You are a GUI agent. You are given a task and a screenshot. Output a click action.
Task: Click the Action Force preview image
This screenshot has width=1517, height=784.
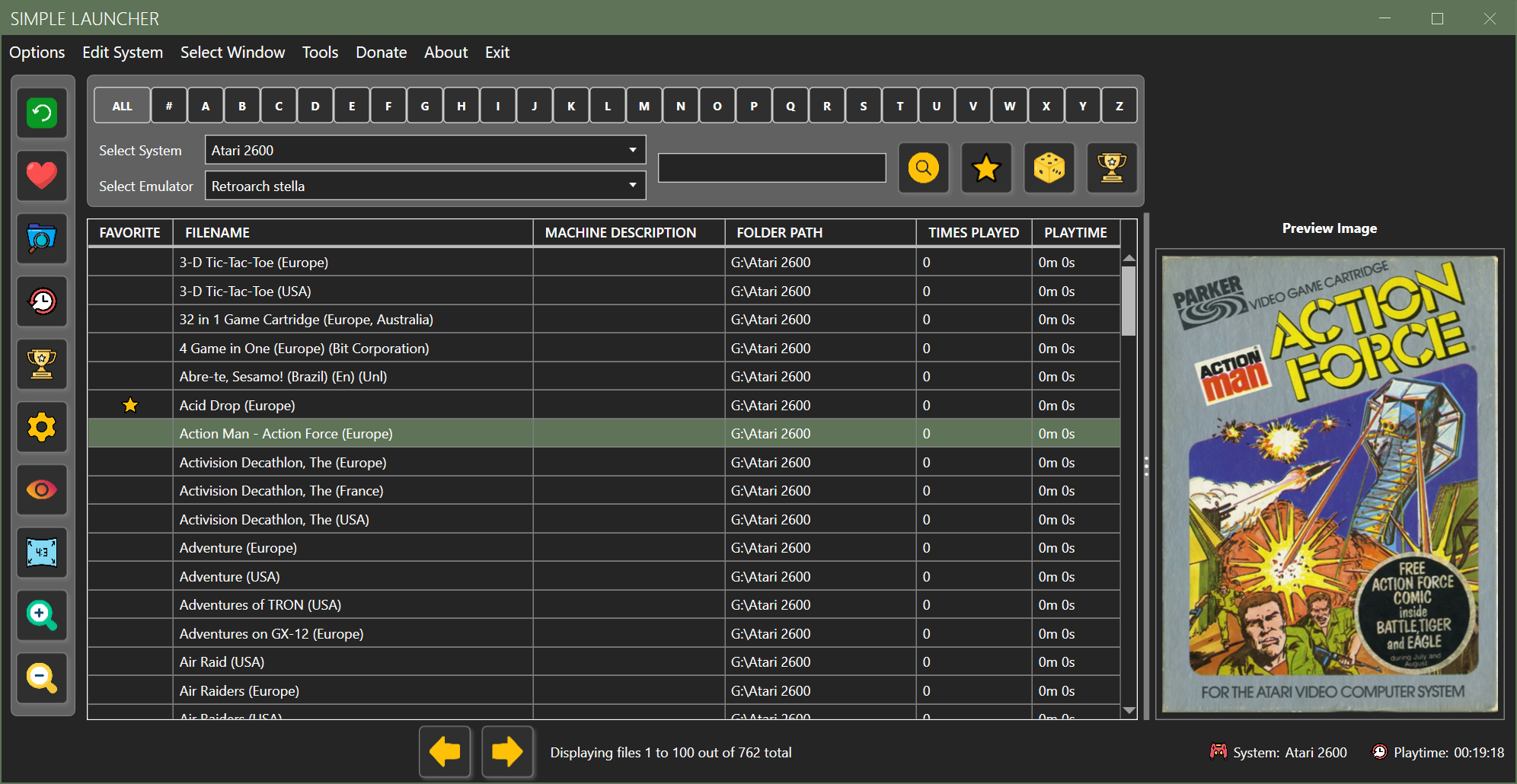[x=1330, y=484]
